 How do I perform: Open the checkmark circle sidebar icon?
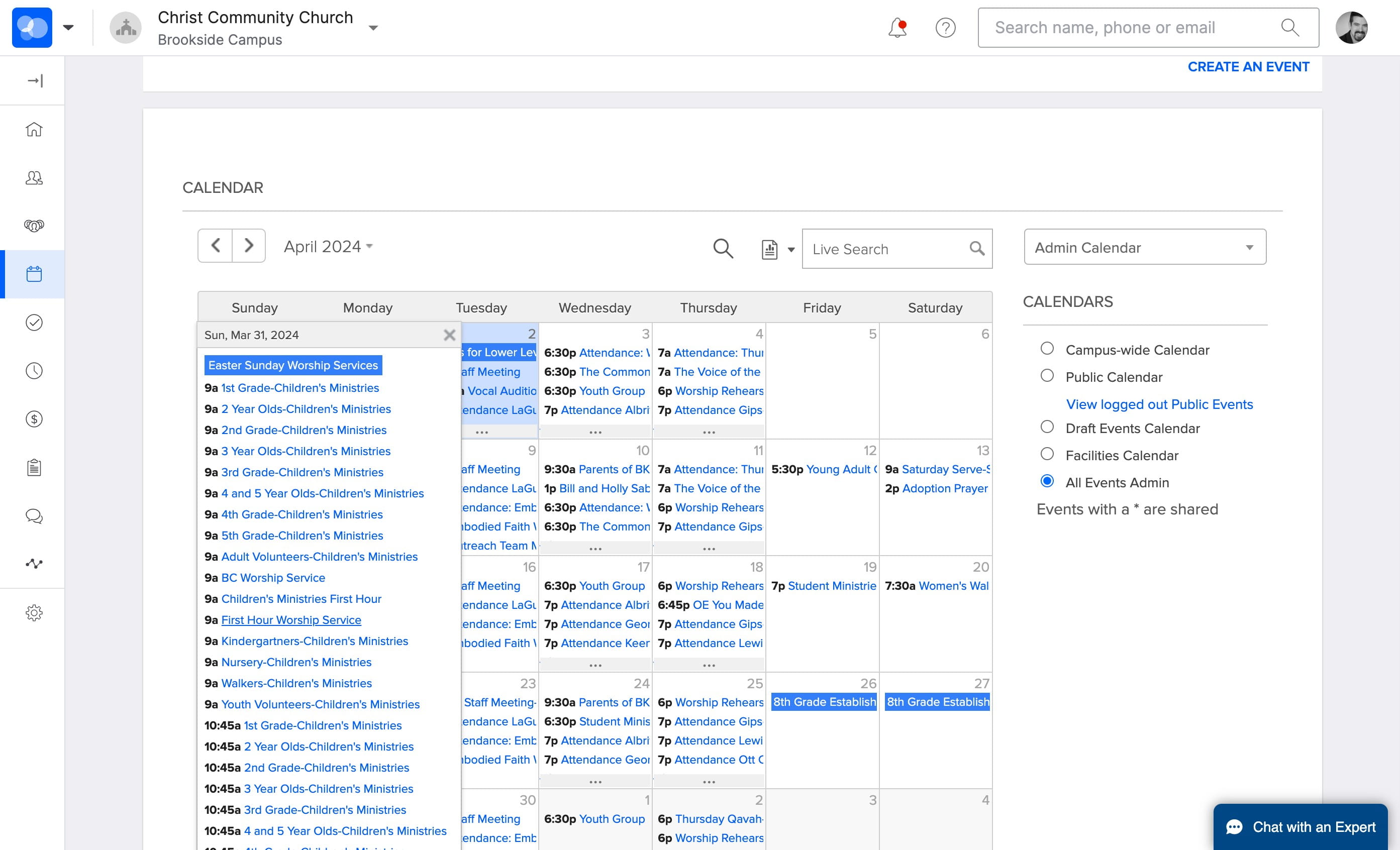click(x=34, y=323)
